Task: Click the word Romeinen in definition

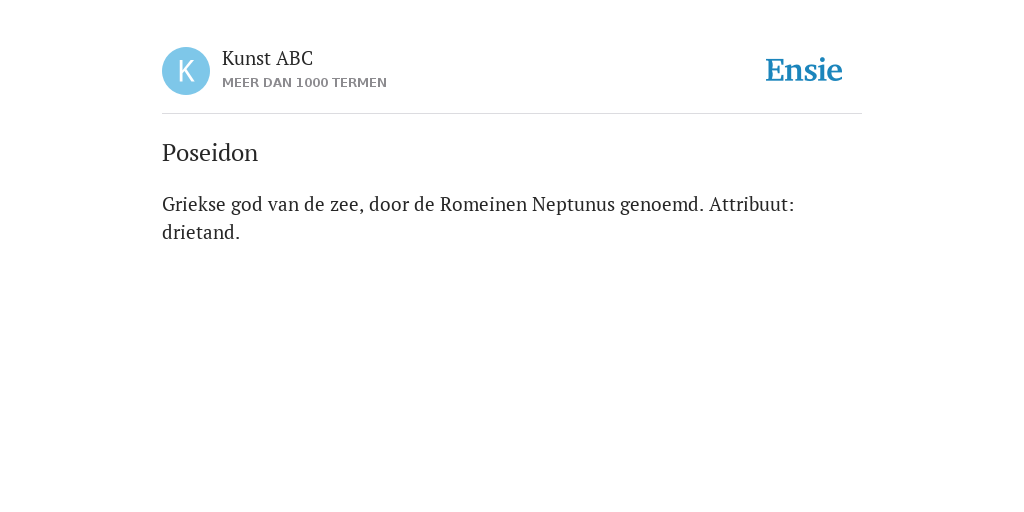Action: pos(483,204)
